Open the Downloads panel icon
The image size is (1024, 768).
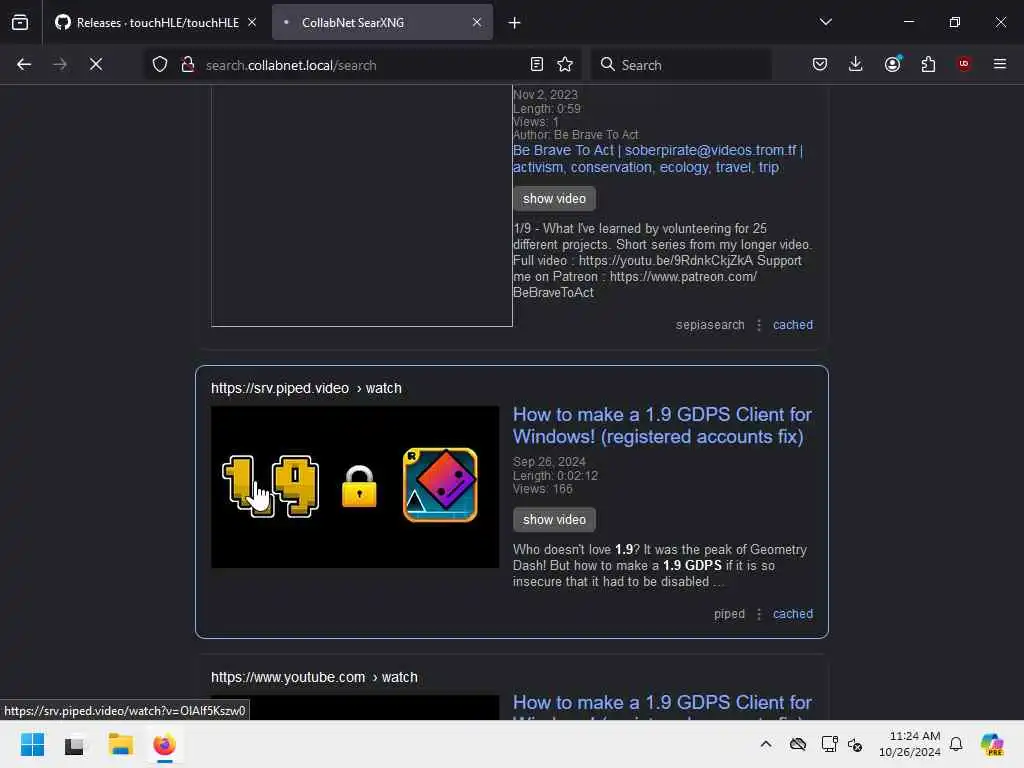tap(856, 64)
